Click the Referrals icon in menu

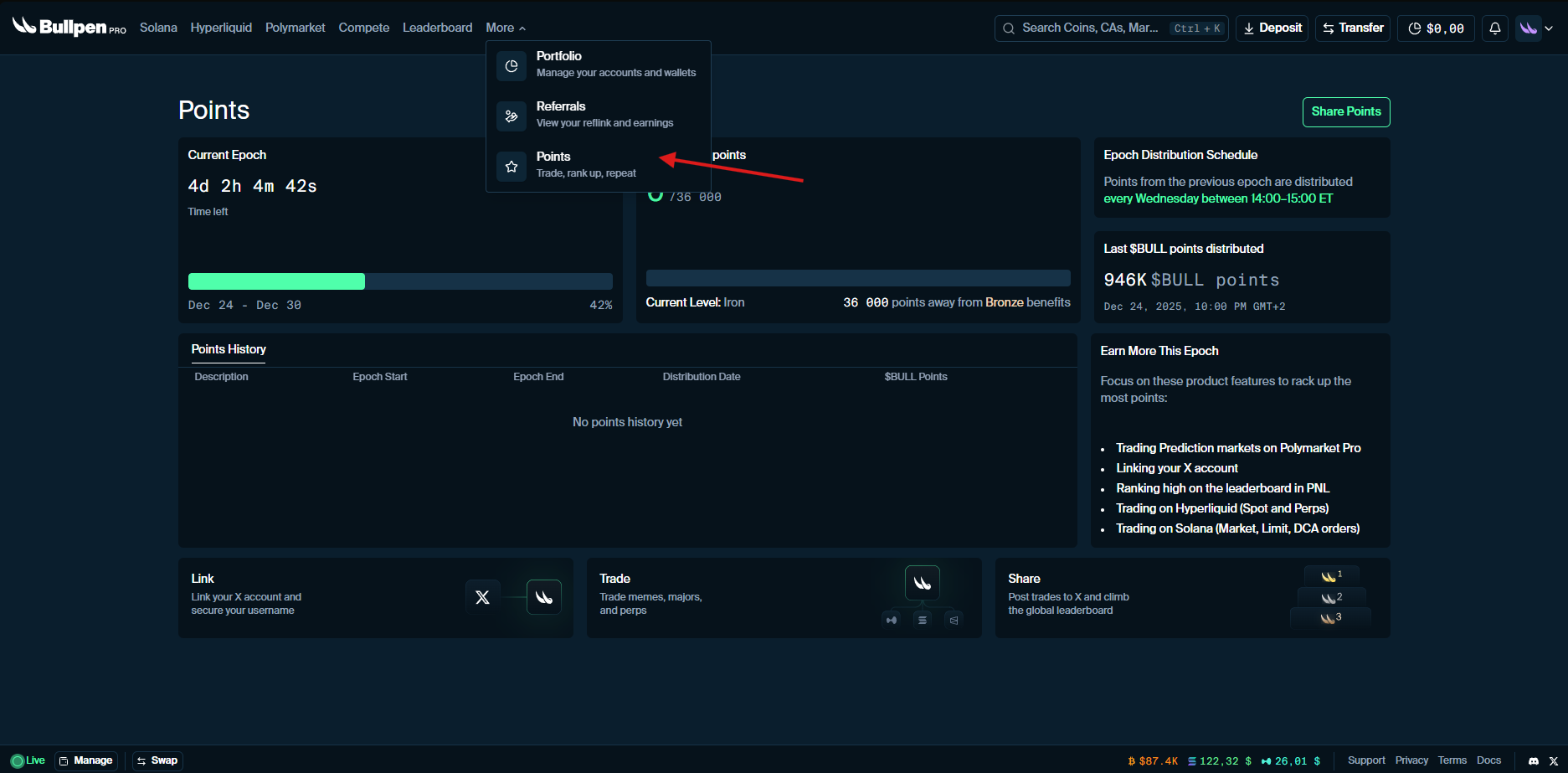tap(512, 116)
